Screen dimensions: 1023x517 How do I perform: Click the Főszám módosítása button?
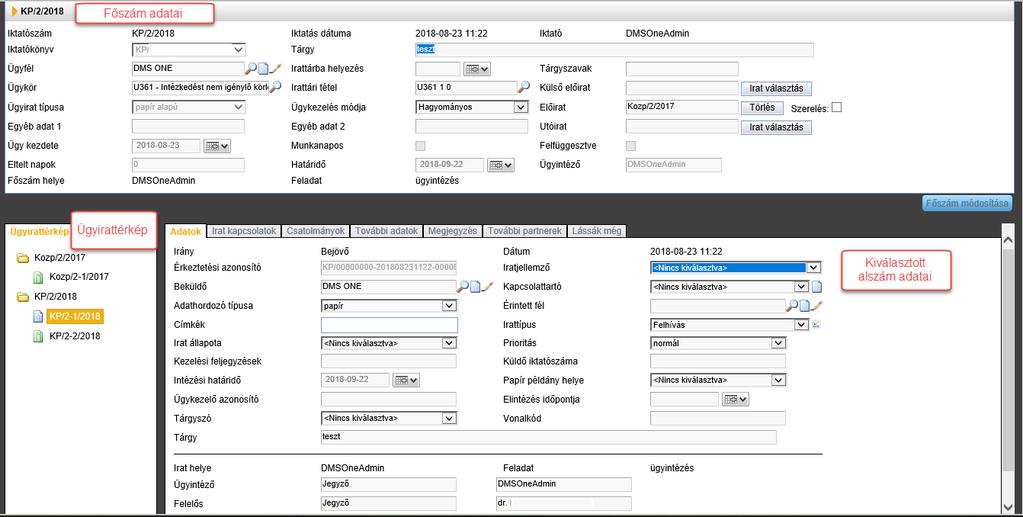(967, 203)
